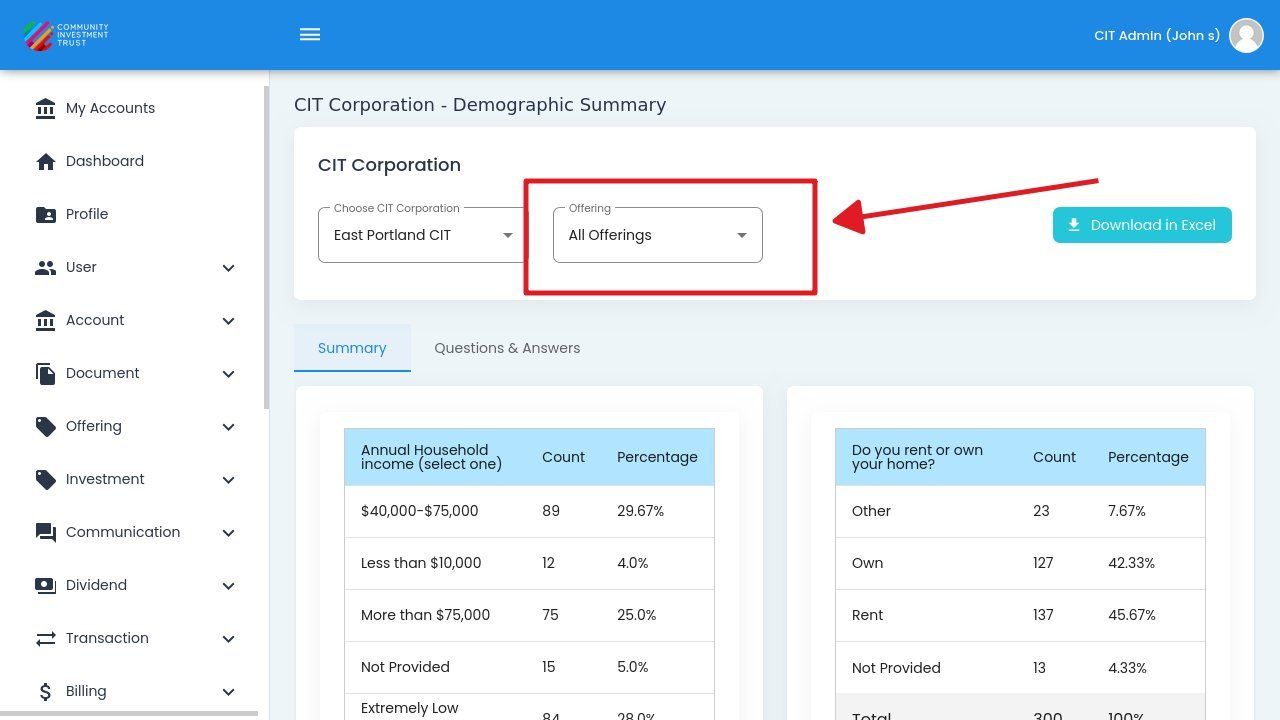The image size is (1280, 720).
Task: Click the Communication chat bubble icon
Action: click(x=45, y=532)
